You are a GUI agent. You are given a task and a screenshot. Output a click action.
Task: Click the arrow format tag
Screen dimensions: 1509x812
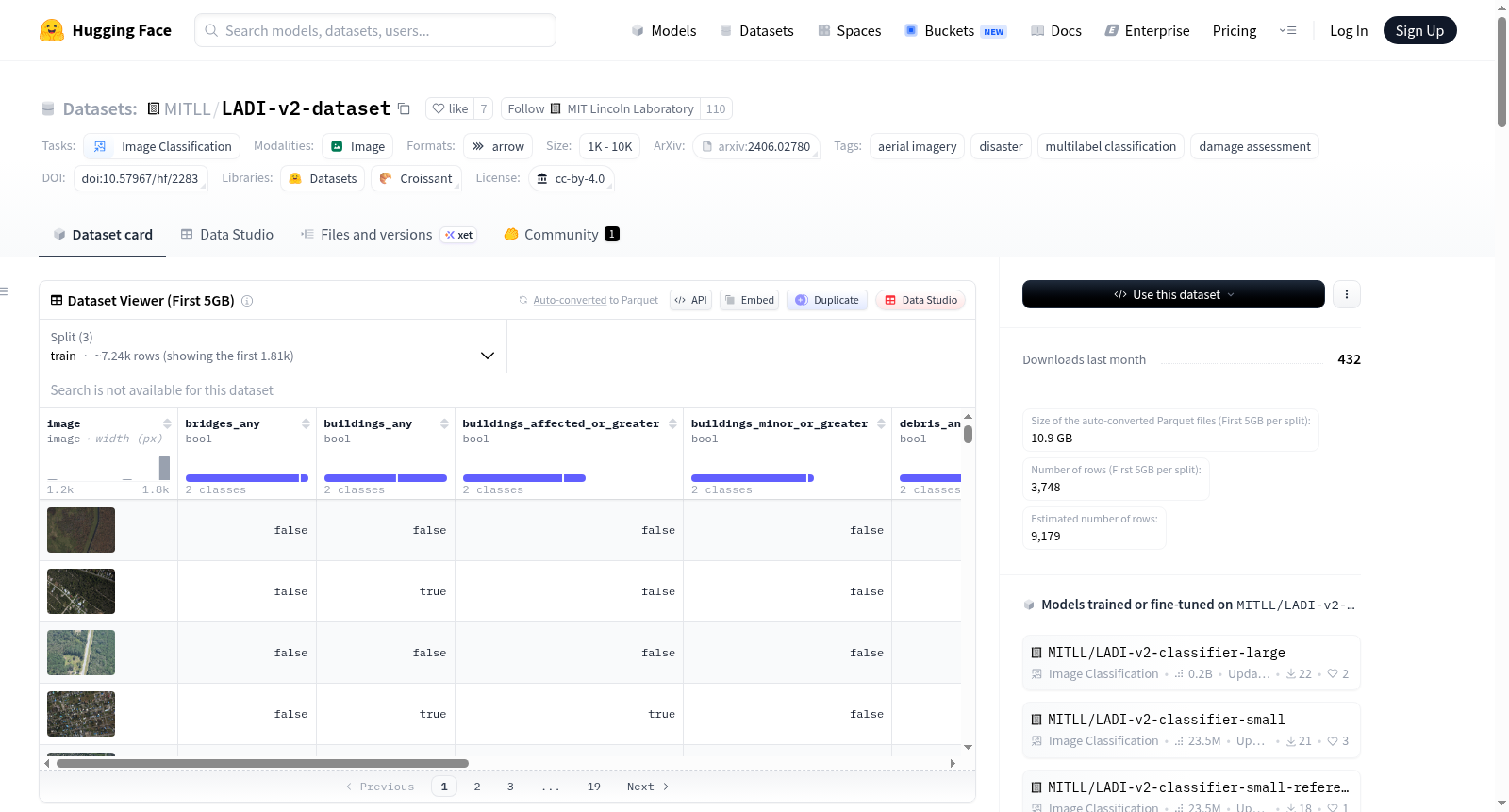(498, 146)
